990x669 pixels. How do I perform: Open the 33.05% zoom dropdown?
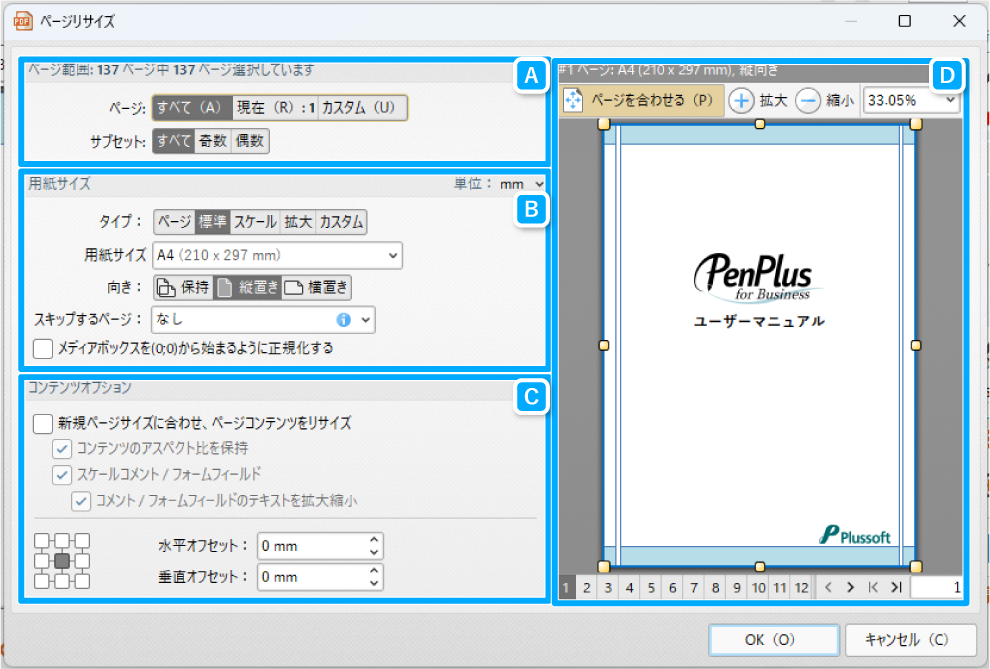(x=950, y=100)
